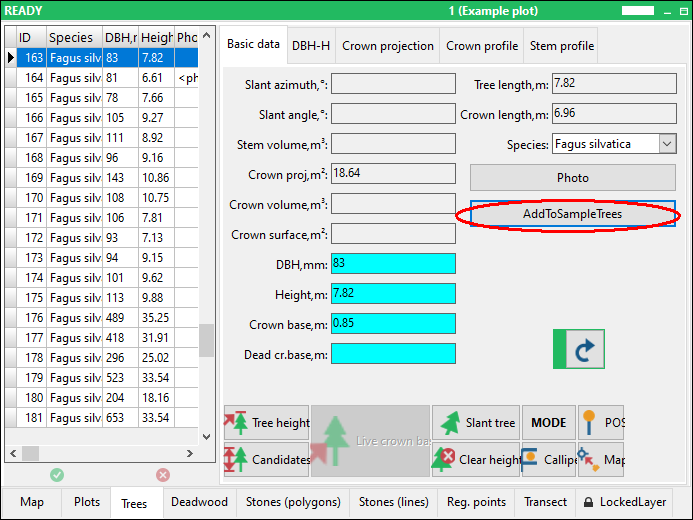Confirm with the green checkmark icon
This screenshot has width=693, height=520.
tap(57, 475)
